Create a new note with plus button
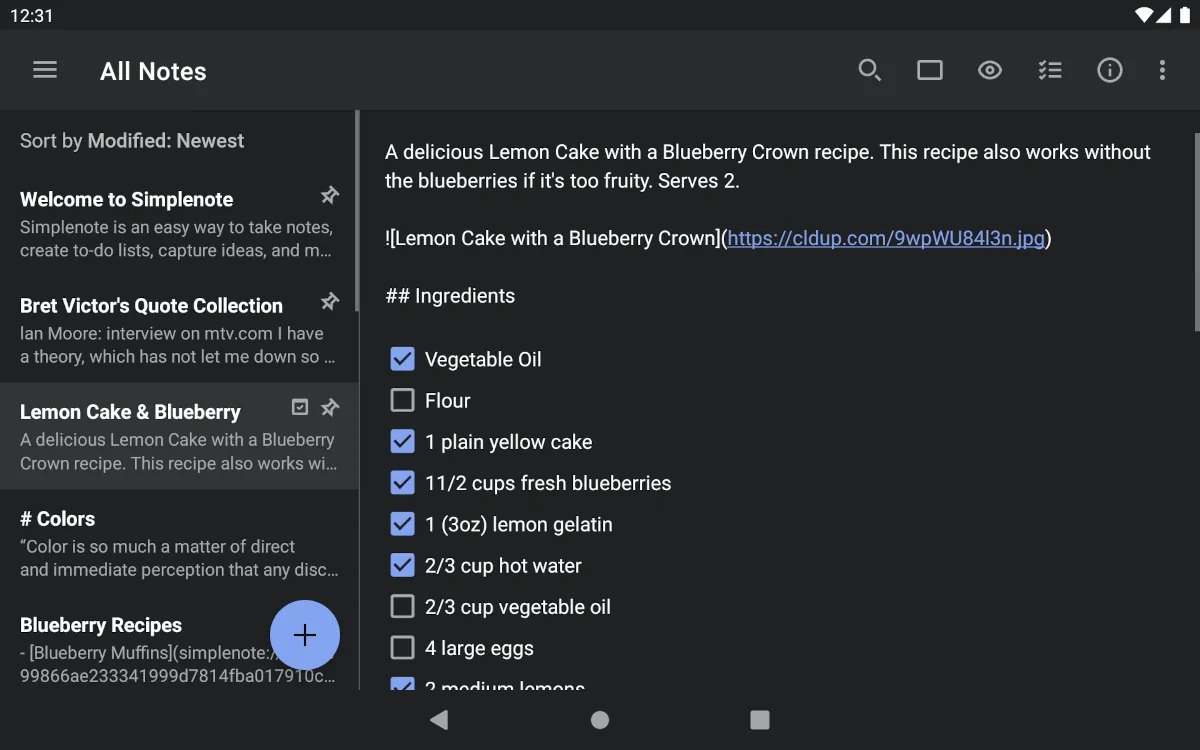 tap(305, 635)
